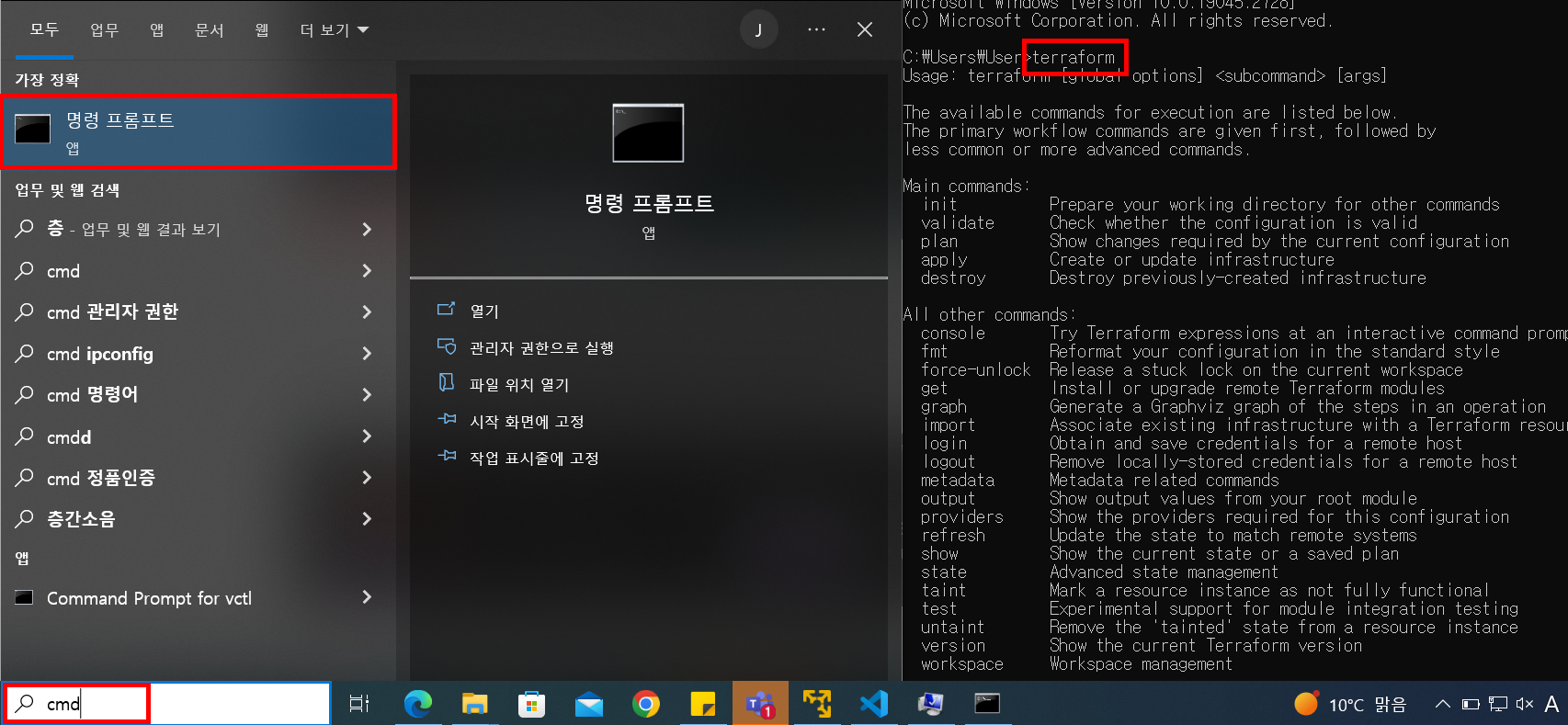This screenshot has width=1568, height=725.
Task: Switch to the 웹 tab
Action: coord(262,30)
